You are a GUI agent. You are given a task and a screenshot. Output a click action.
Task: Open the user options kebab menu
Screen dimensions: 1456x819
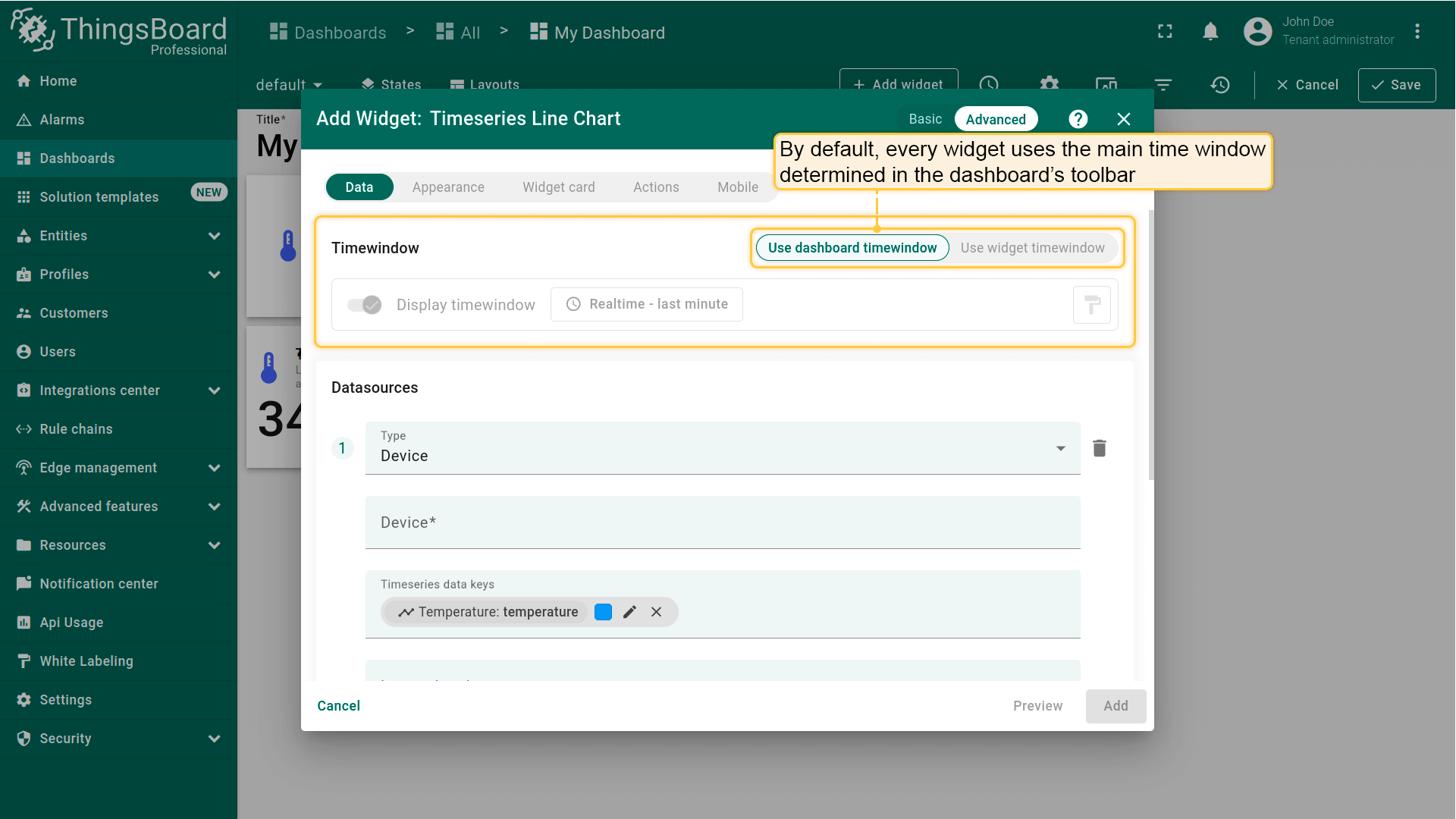coord(1417,32)
